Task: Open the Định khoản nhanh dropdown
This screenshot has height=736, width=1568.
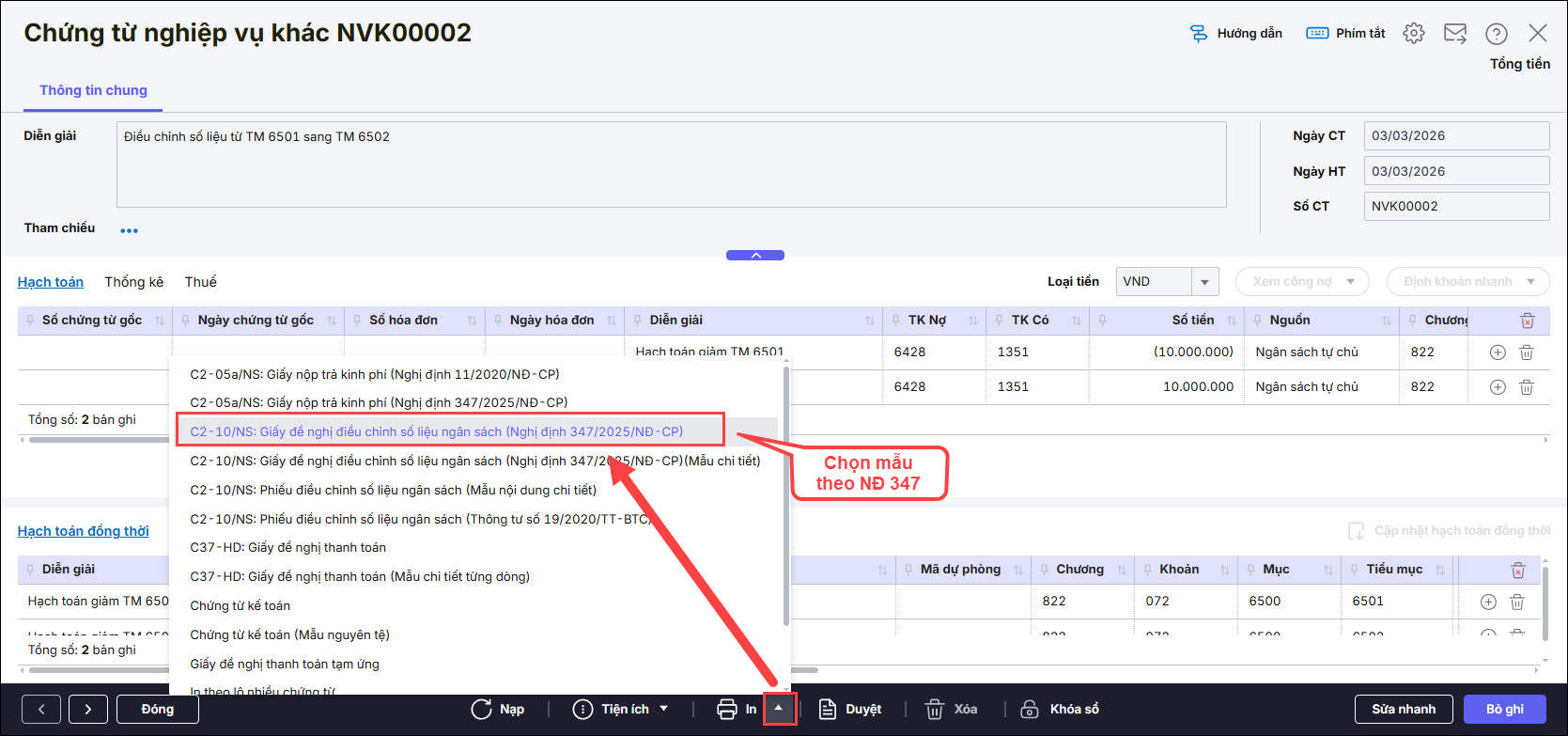Action: tap(1467, 282)
